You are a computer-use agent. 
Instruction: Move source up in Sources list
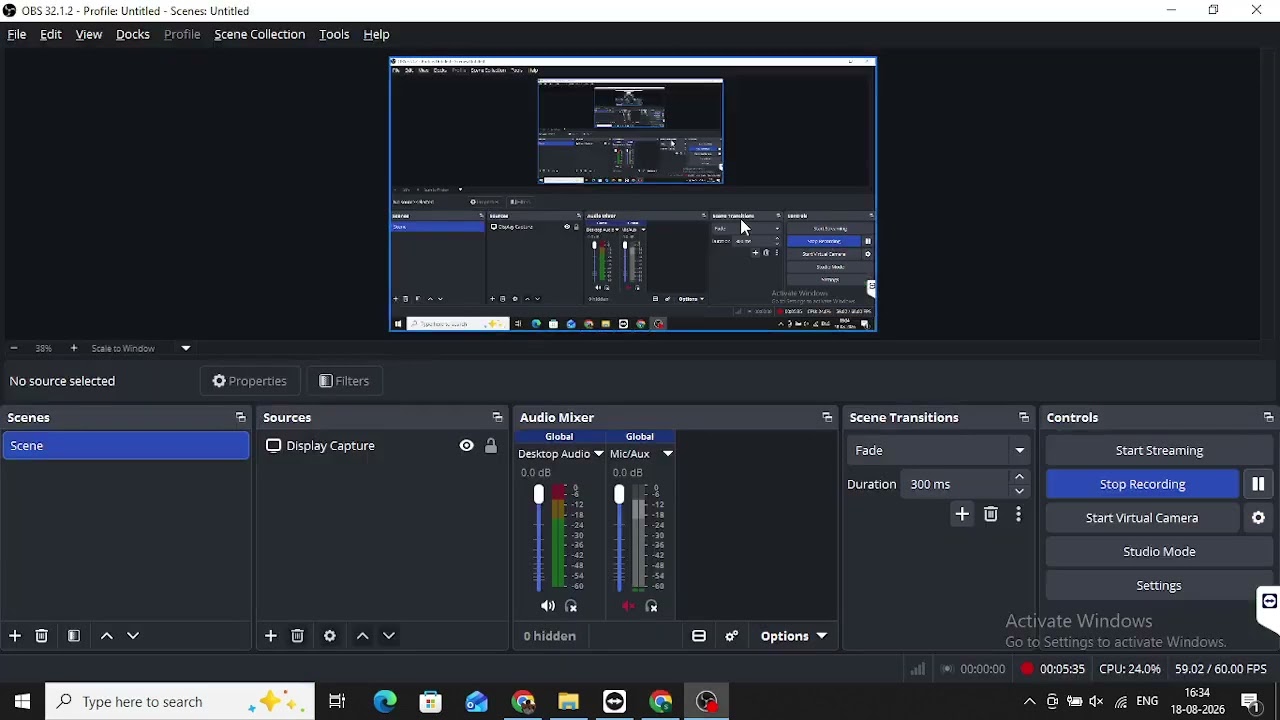[363, 636]
